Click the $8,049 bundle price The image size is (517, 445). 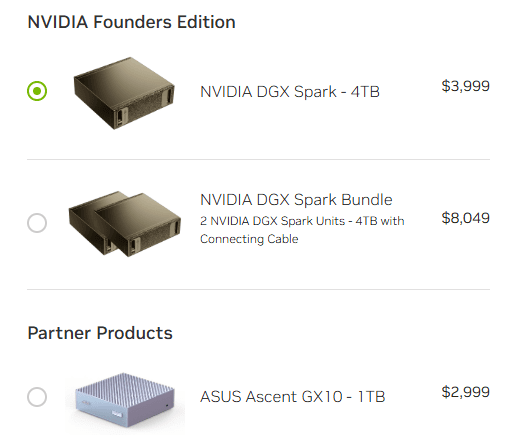pyautogui.click(x=465, y=218)
